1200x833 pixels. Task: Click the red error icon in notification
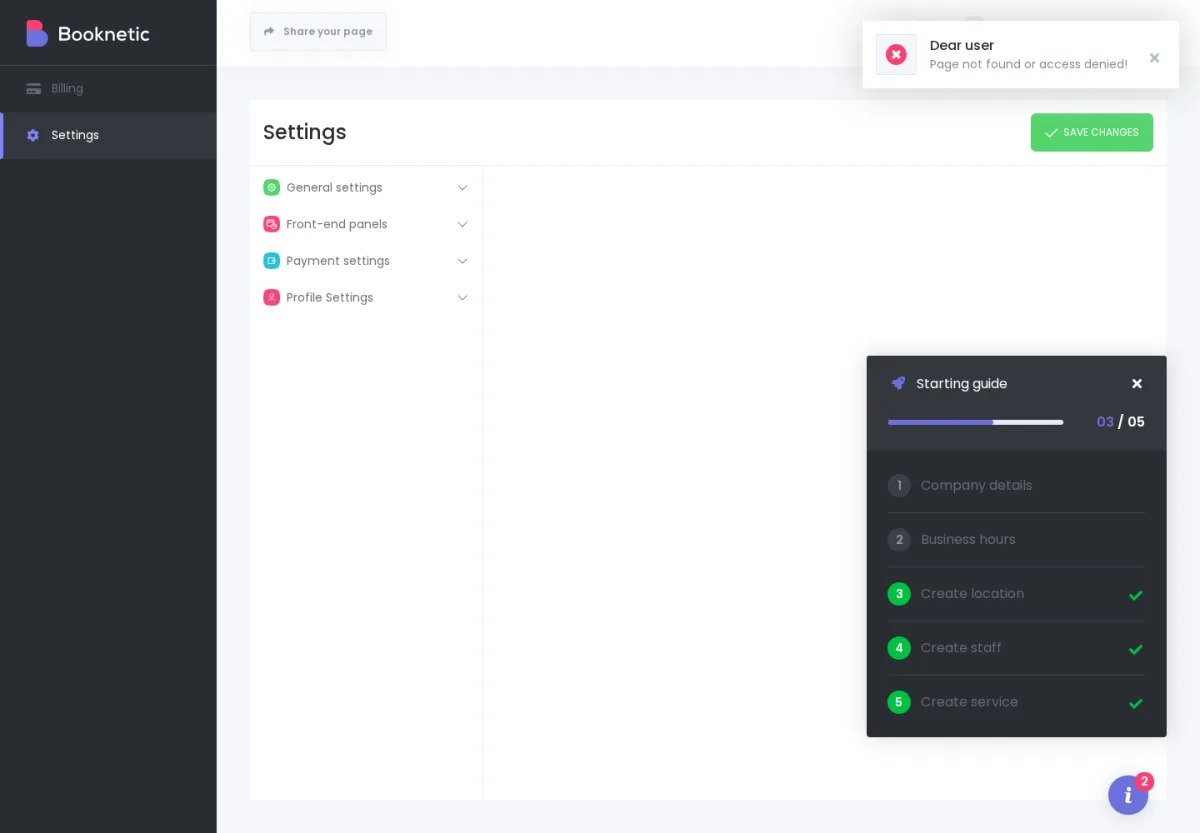click(x=896, y=55)
